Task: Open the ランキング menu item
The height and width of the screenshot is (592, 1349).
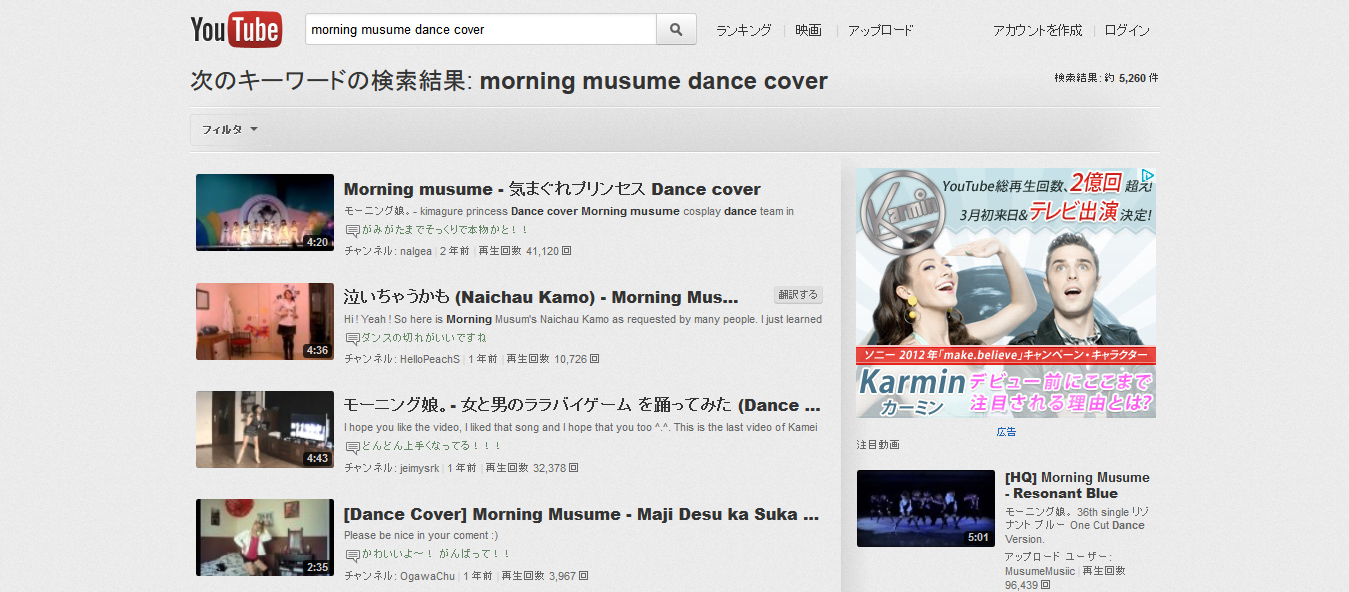Action: point(744,30)
